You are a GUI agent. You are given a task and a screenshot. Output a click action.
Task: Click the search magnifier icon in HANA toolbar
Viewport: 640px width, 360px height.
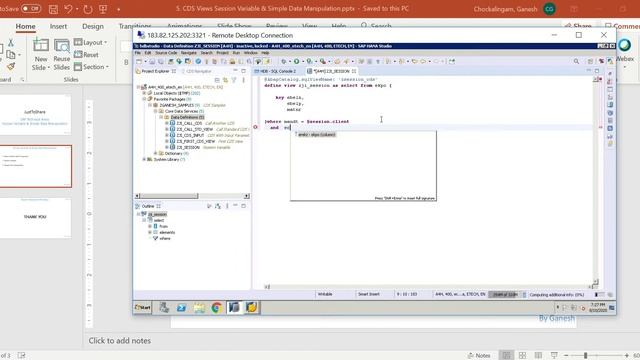click(576, 61)
